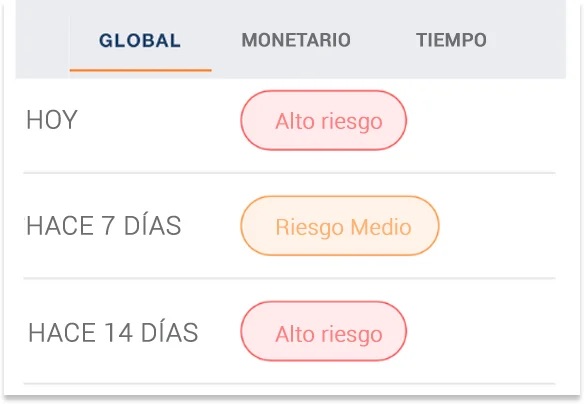Click the orange Riesgo Medio badge
The height and width of the screenshot is (404, 584).
point(340,226)
